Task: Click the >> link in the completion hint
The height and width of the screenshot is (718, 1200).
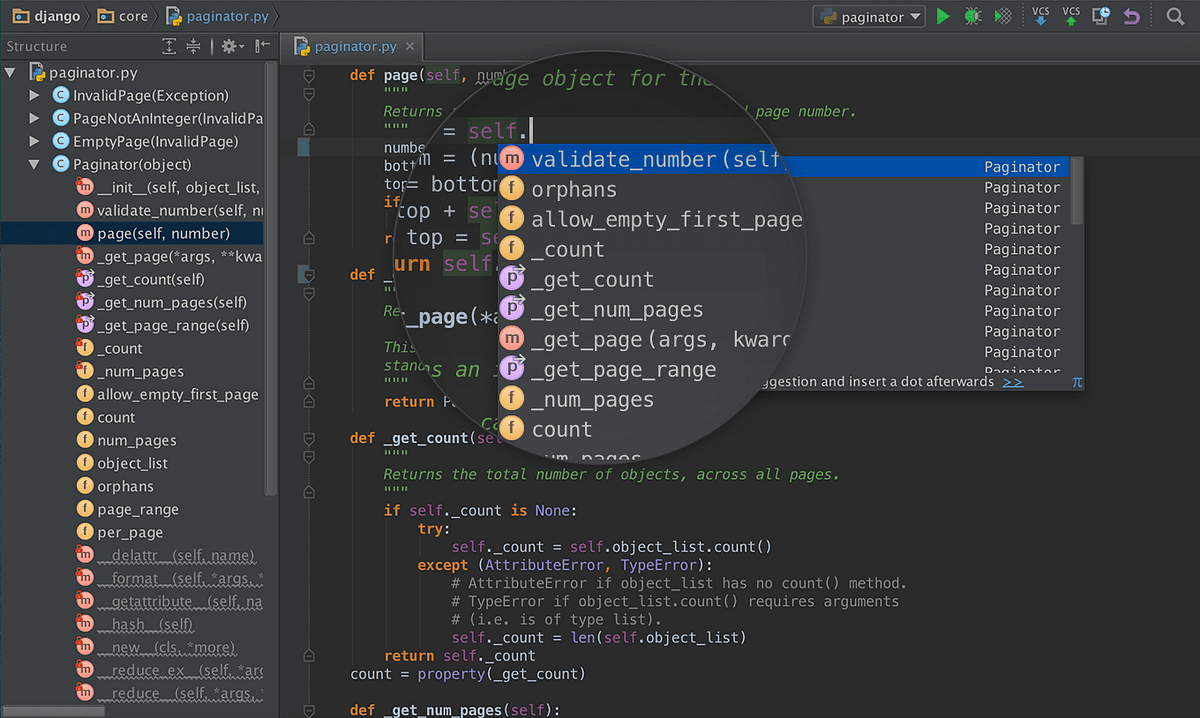Action: [1012, 381]
